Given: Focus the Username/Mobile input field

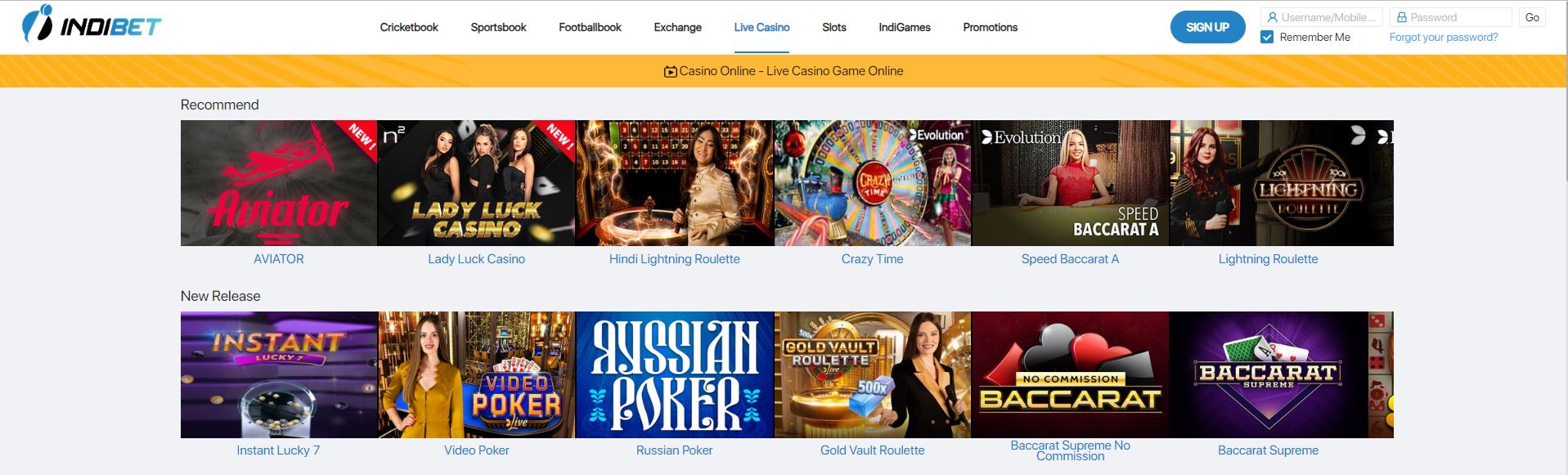Looking at the screenshot, I should pos(1322,17).
